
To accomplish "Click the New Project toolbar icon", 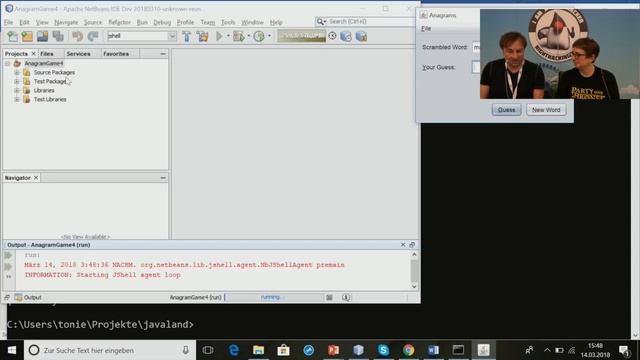I will click(27, 36).
